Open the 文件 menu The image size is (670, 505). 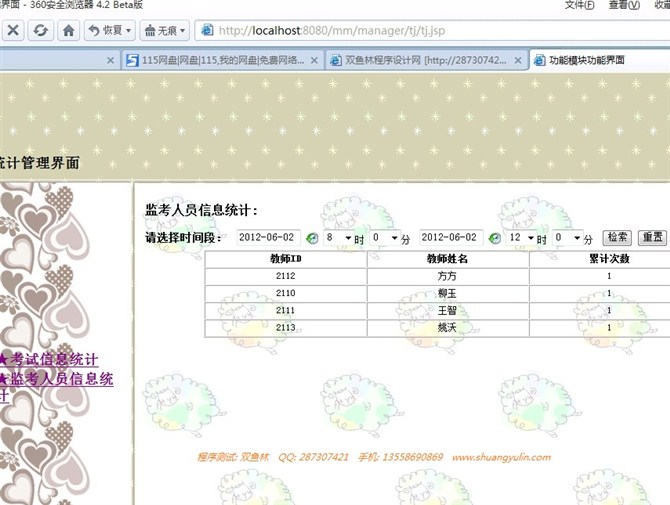[x=578, y=5]
